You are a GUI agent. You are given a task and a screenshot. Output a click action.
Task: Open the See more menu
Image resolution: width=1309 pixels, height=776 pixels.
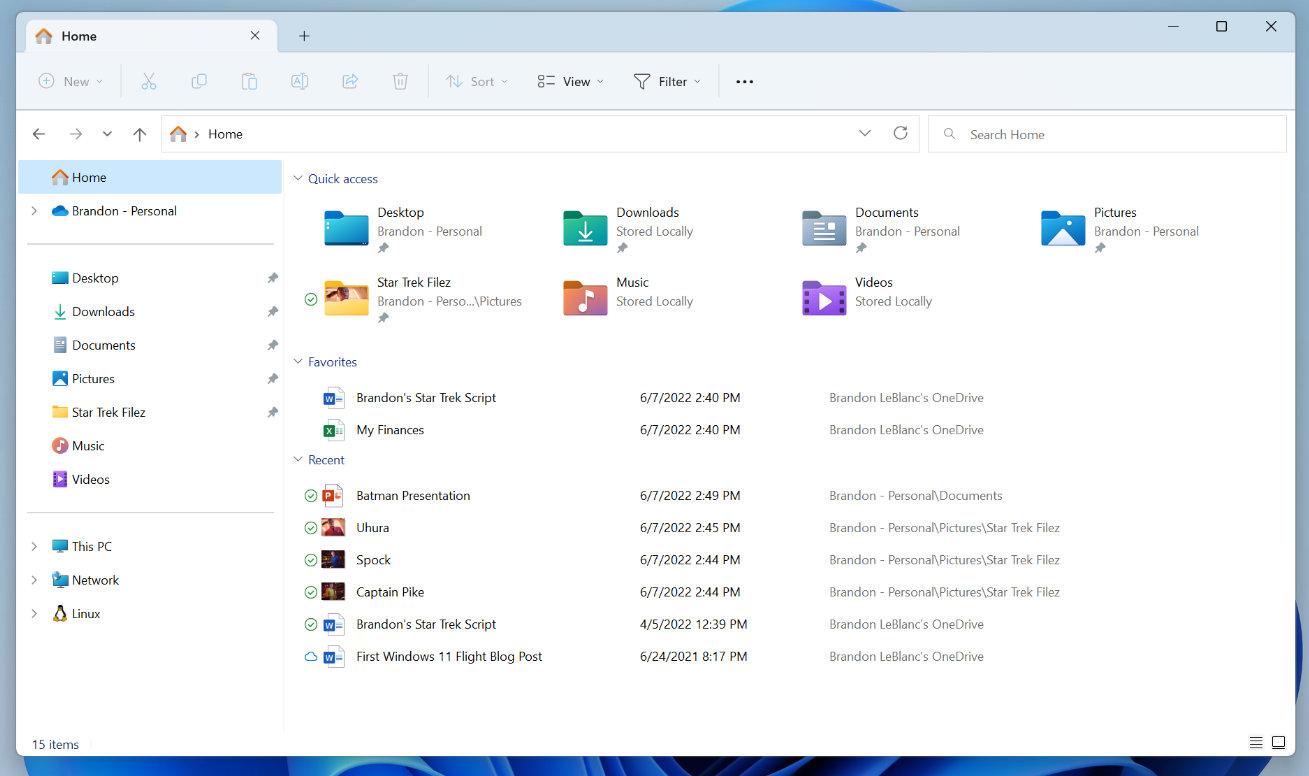744,81
